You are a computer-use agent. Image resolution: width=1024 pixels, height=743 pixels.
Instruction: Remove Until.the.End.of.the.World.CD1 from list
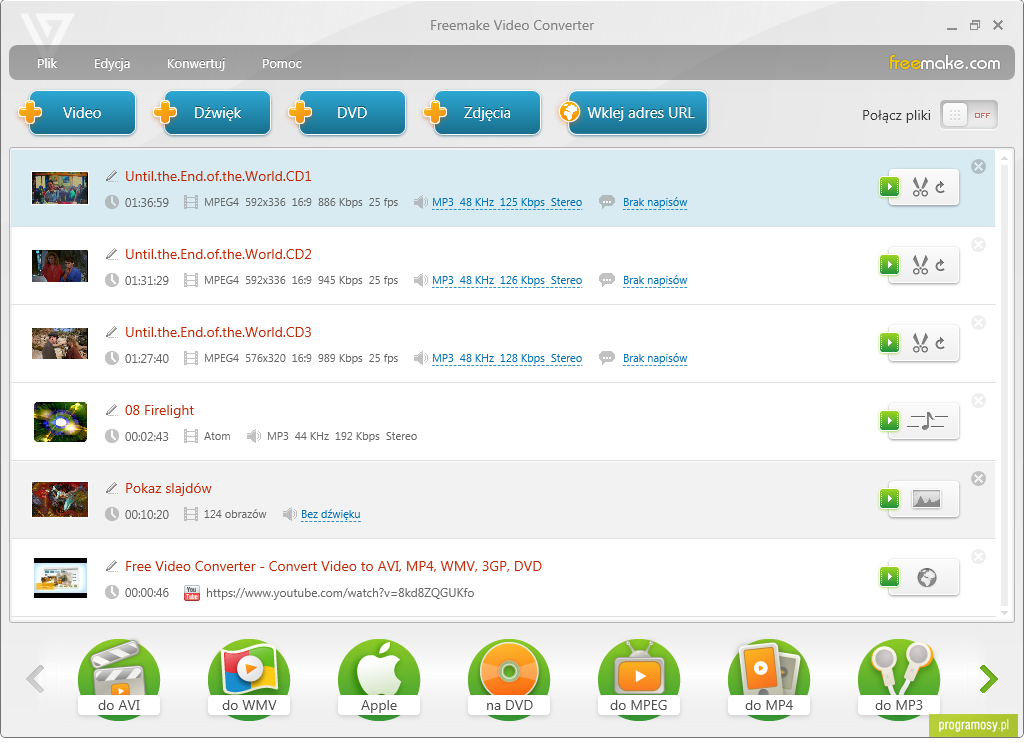(x=978, y=166)
